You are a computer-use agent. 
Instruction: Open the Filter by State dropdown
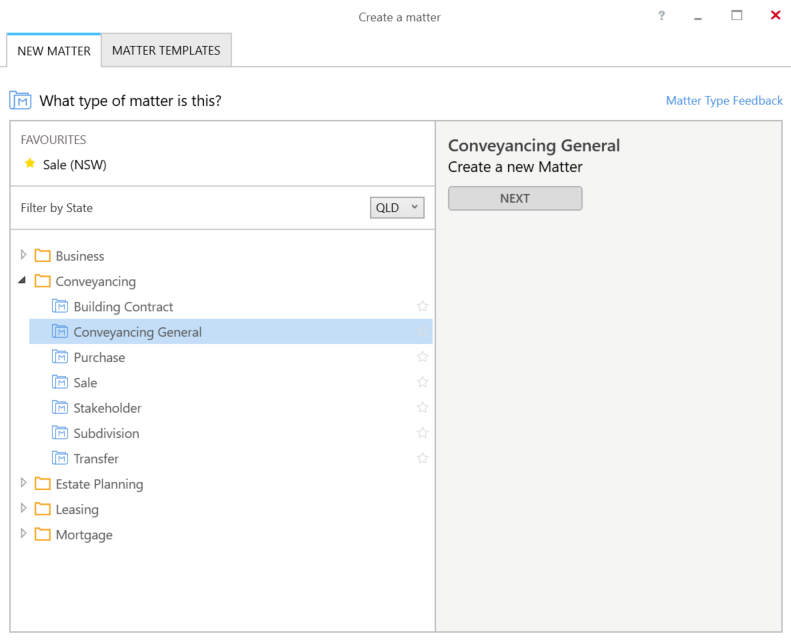[397, 208]
